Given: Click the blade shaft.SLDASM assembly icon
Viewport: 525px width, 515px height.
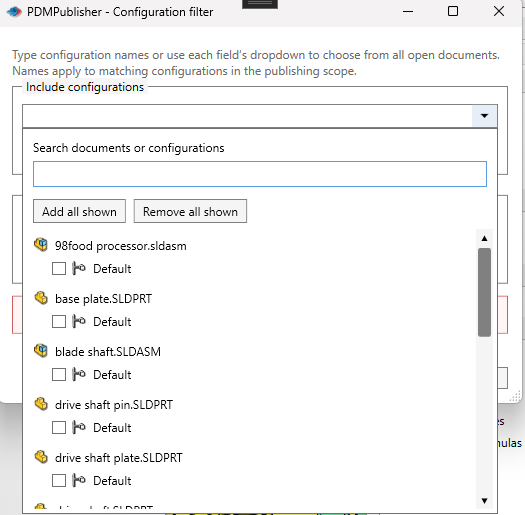Looking at the screenshot, I should [41, 351].
